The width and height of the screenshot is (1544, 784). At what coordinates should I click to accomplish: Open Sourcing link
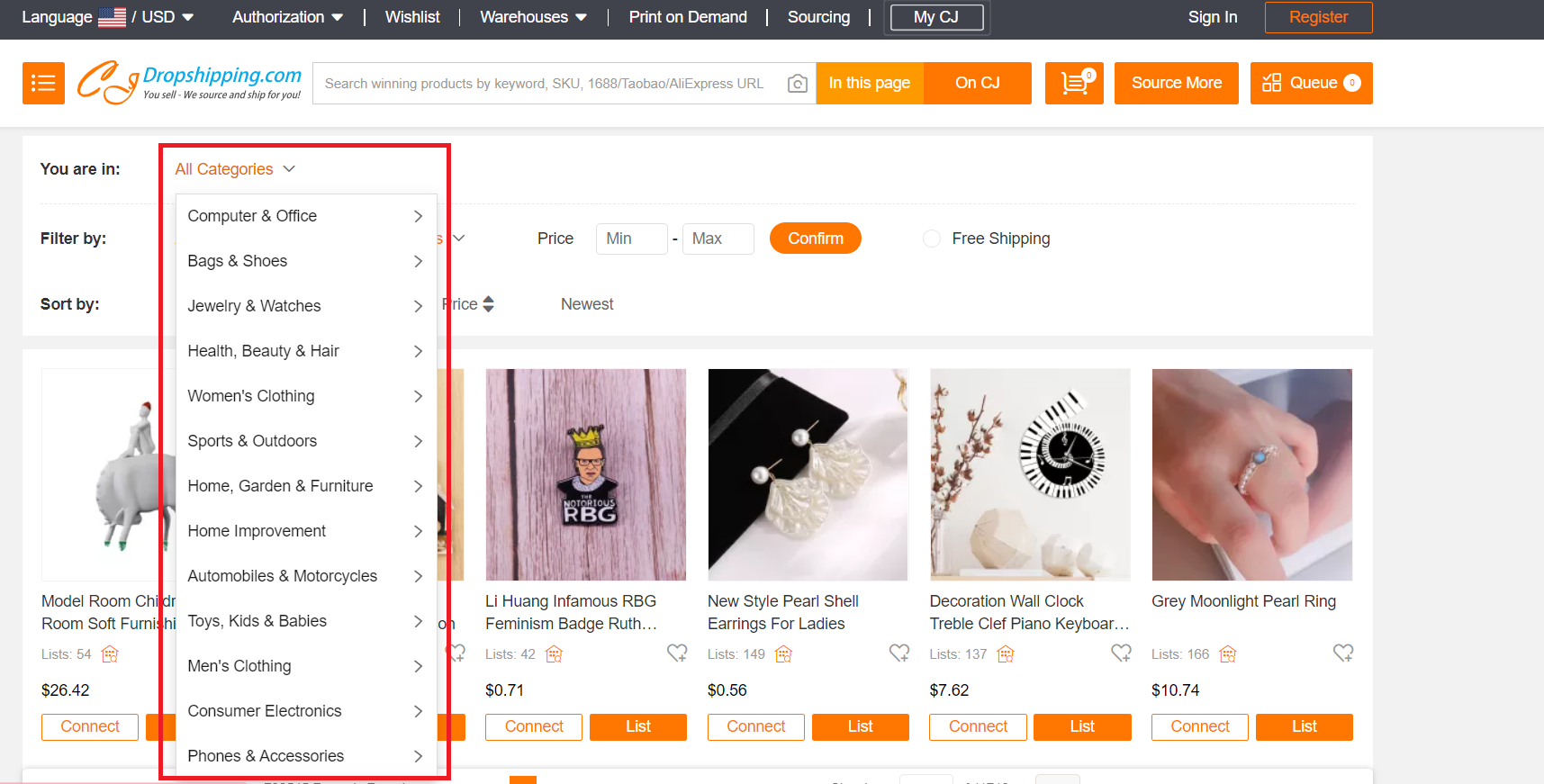click(818, 17)
